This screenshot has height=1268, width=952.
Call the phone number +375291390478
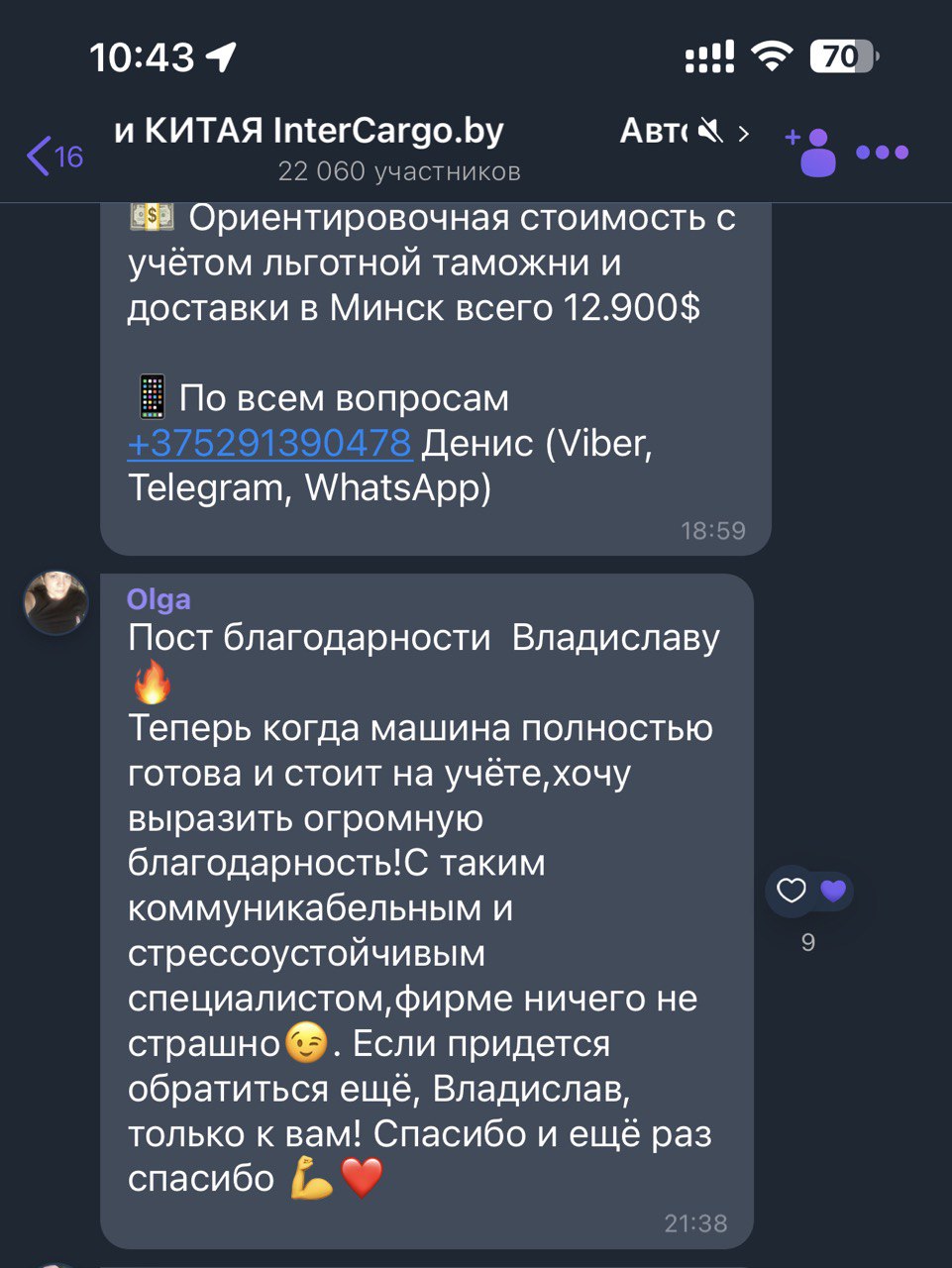269,443
